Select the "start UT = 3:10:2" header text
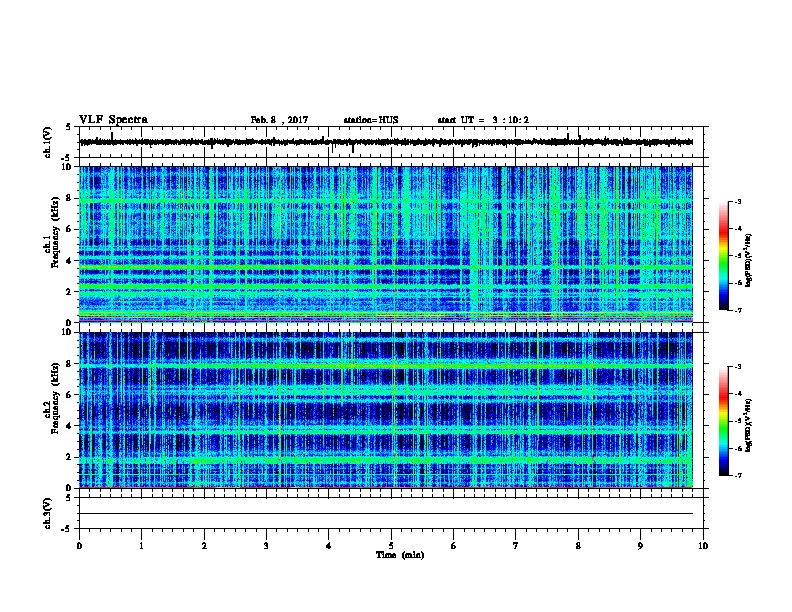The width and height of the screenshot is (792, 612). pos(483,120)
